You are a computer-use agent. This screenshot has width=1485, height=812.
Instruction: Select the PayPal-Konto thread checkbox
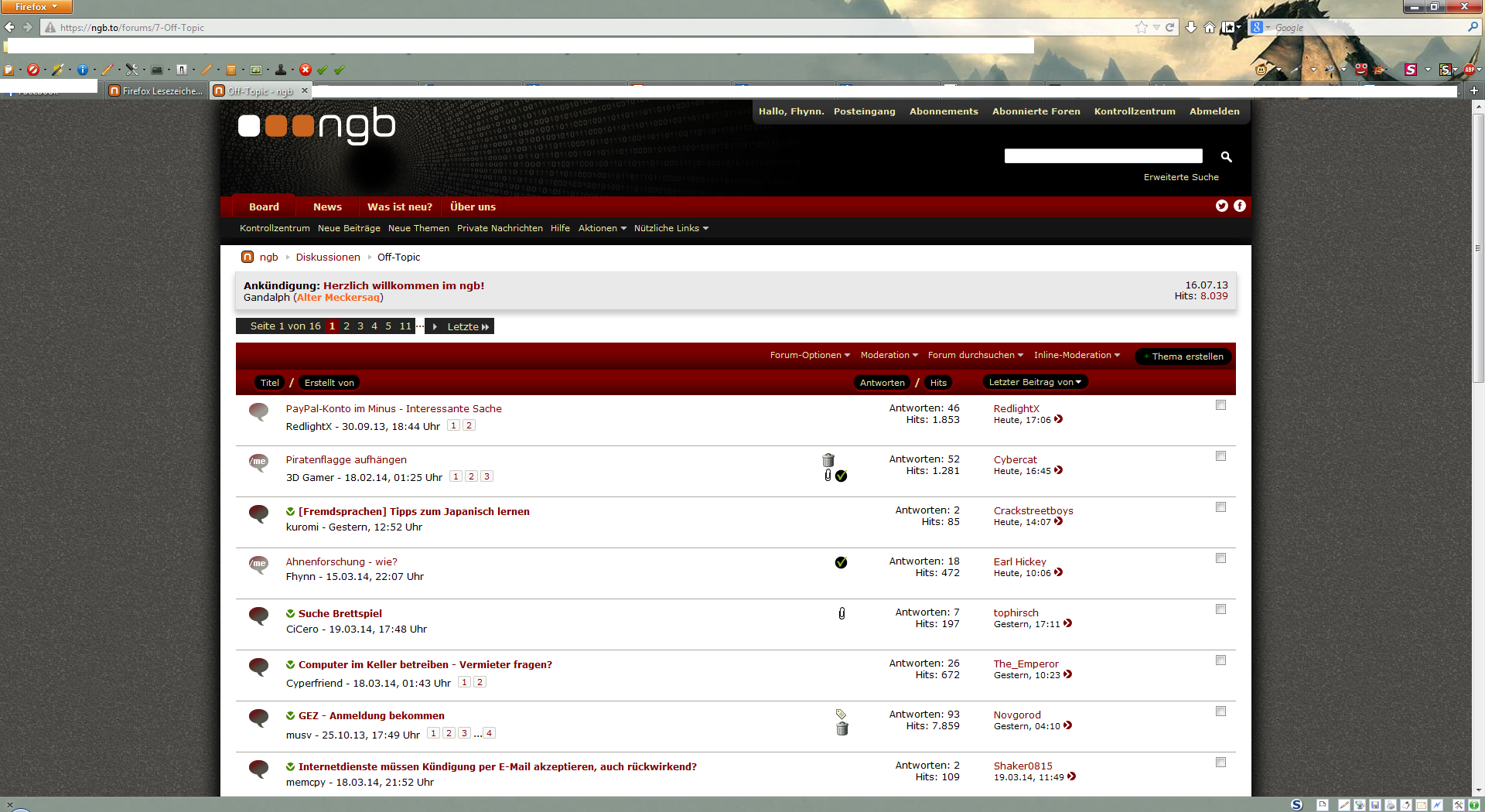pos(1220,405)
